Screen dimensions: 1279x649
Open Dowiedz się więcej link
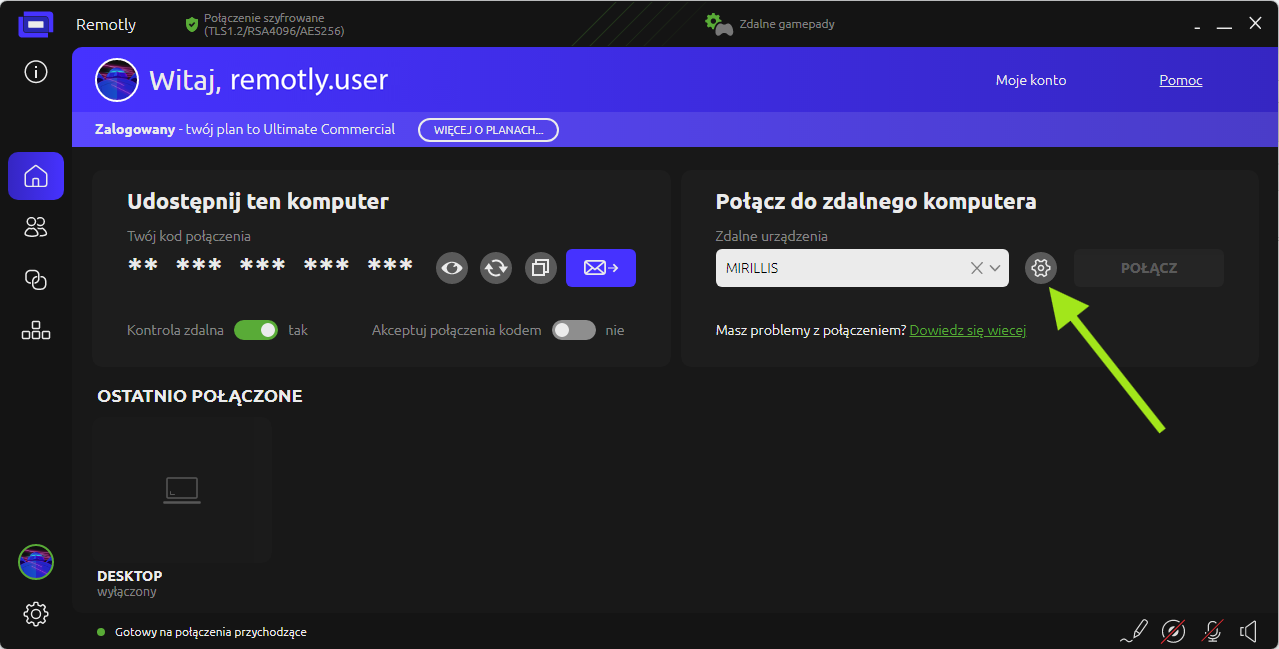click(968, 330)
